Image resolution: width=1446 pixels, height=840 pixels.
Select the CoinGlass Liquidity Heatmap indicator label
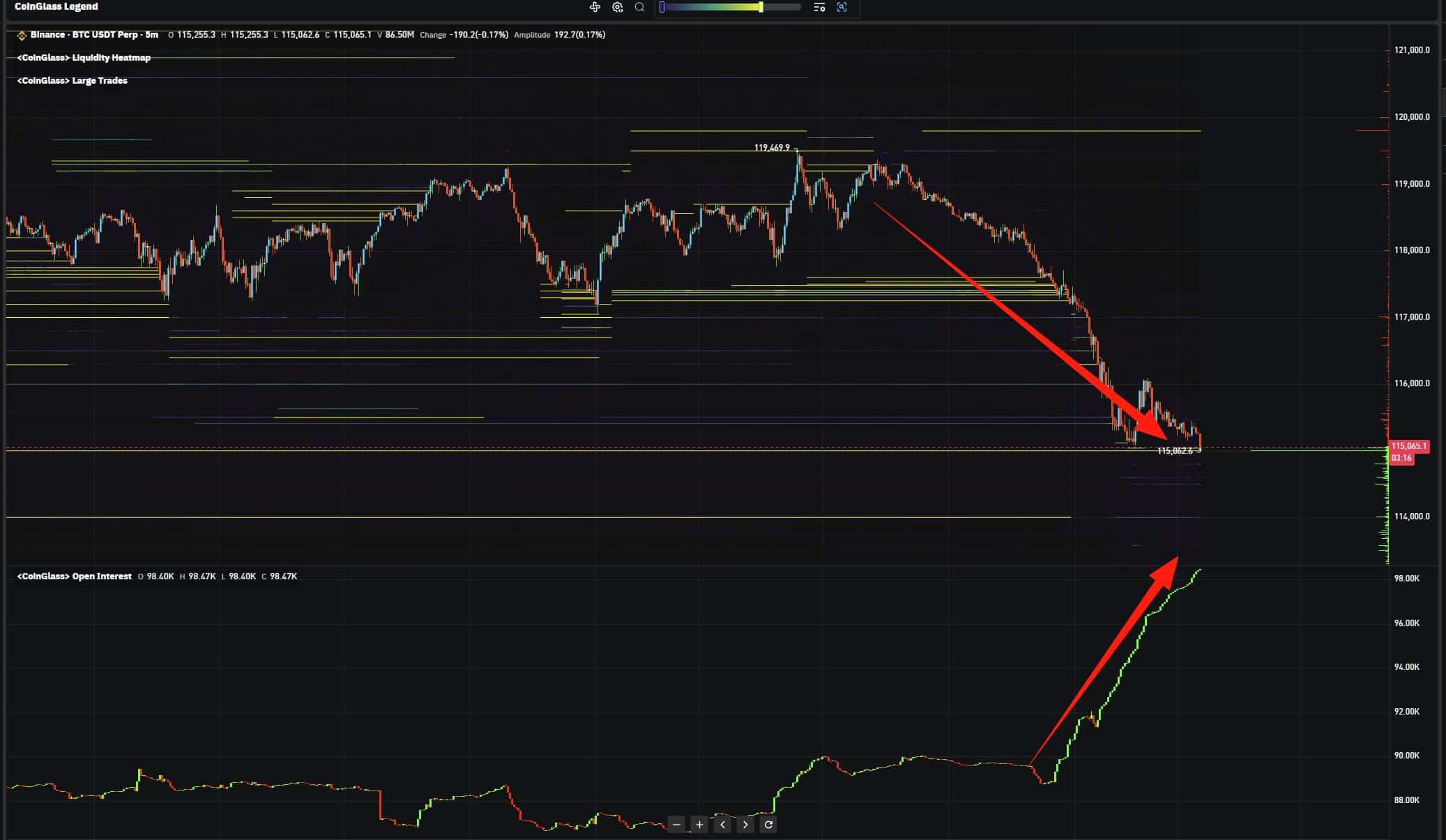(x=84, y=58)
